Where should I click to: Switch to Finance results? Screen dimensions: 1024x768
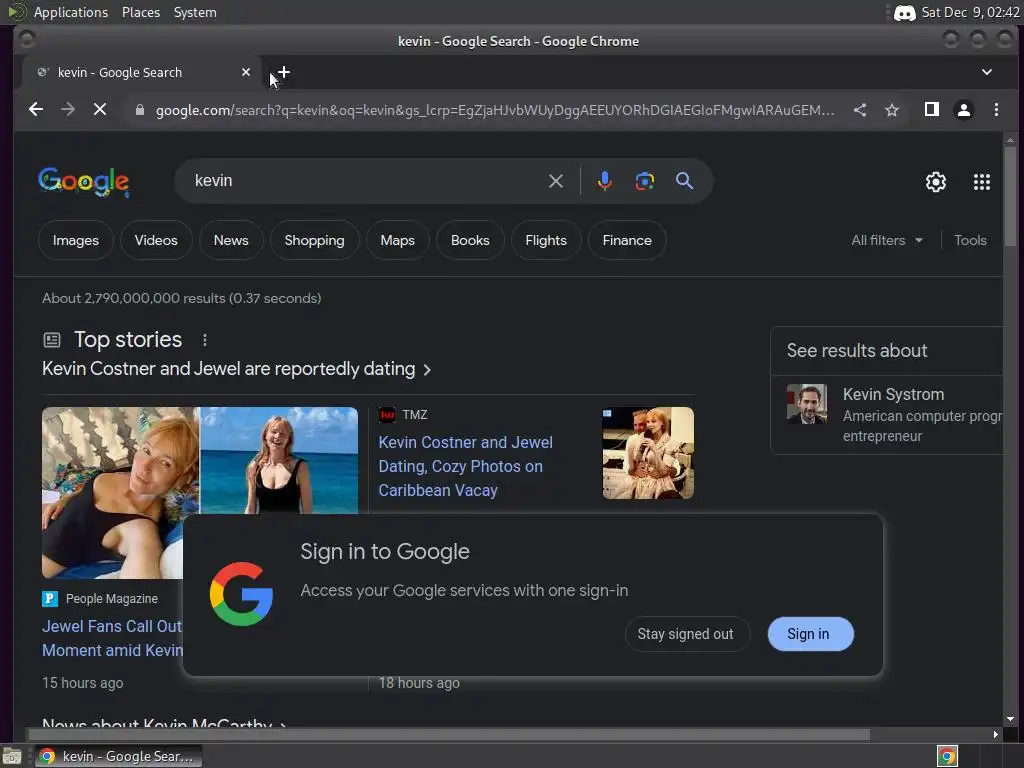pos(627,240)
